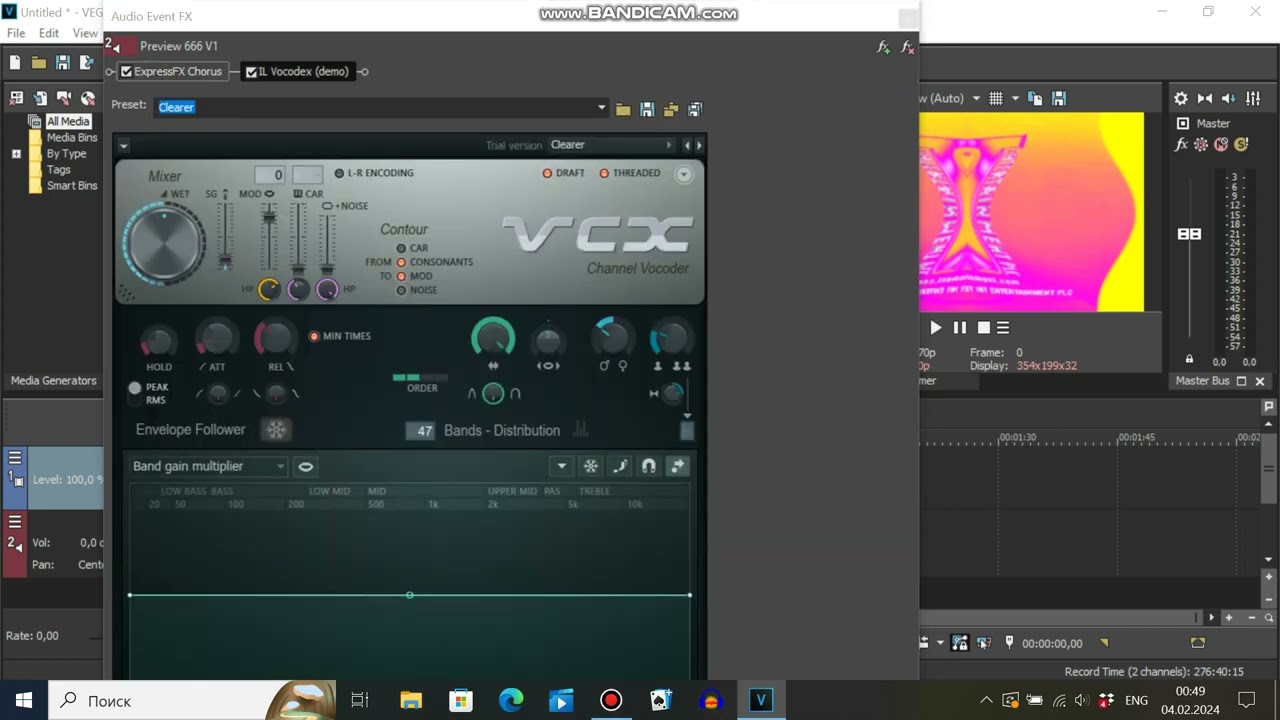Open preview overlays grid icon
This screenshot has height=720, width=1280.
pos(996,98)
